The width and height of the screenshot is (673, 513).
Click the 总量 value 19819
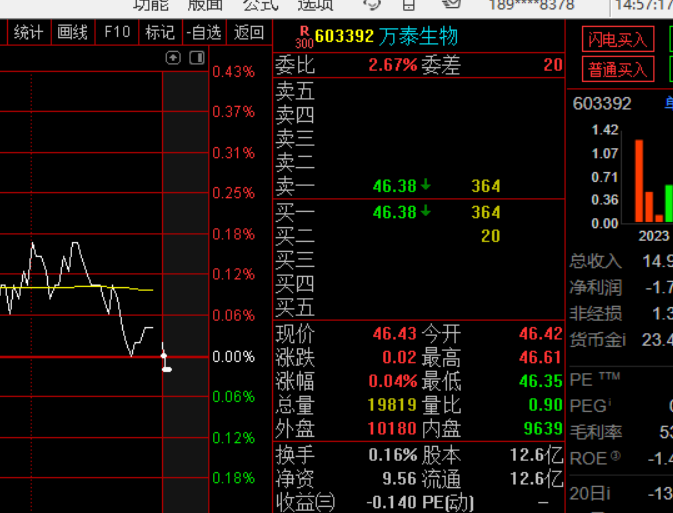click(392, 404)
